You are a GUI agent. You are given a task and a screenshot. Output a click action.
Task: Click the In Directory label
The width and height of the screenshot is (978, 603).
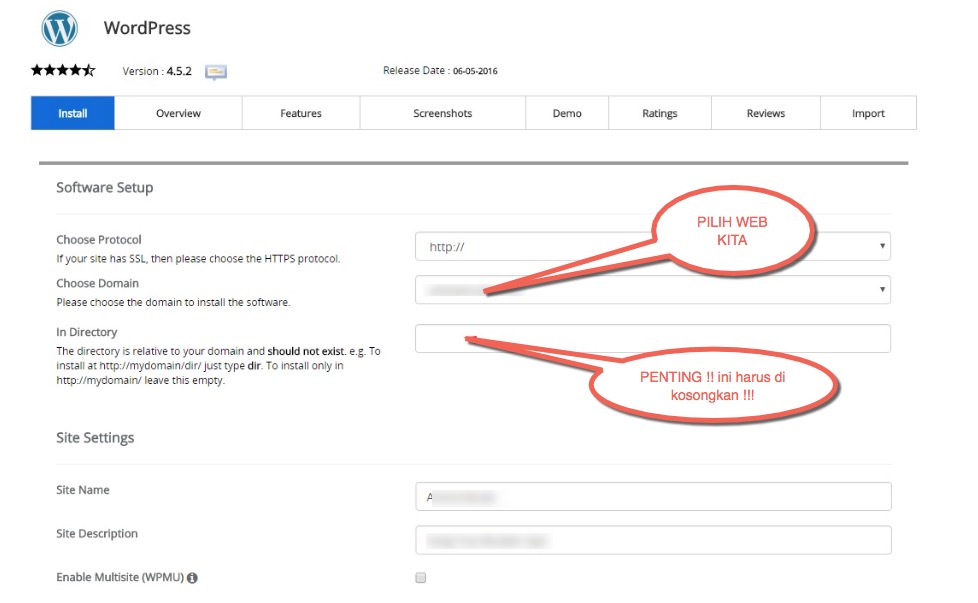click(87, 332)
